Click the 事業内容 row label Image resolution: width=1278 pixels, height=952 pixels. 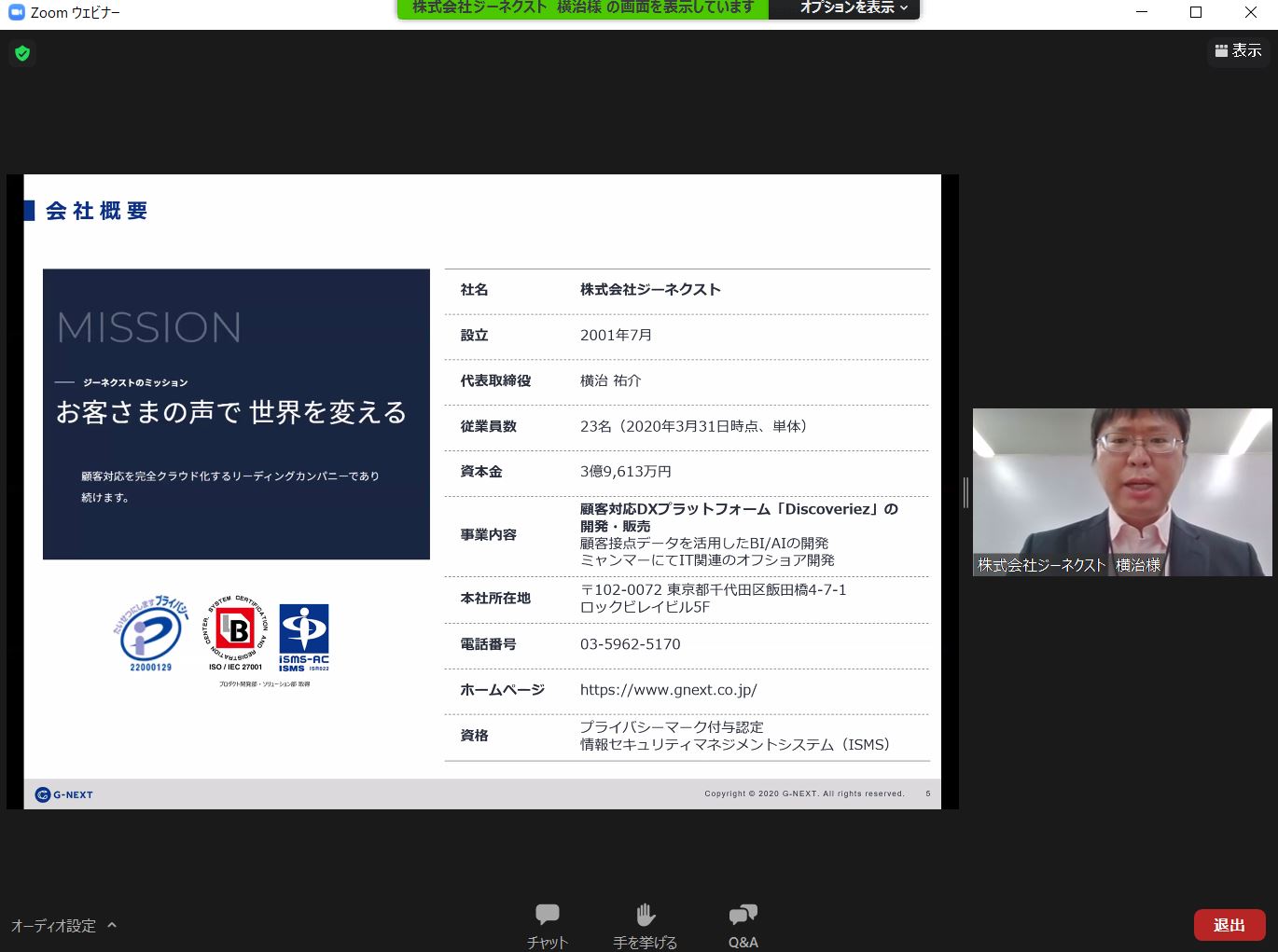pyautogui.click(x=488, y=535)
